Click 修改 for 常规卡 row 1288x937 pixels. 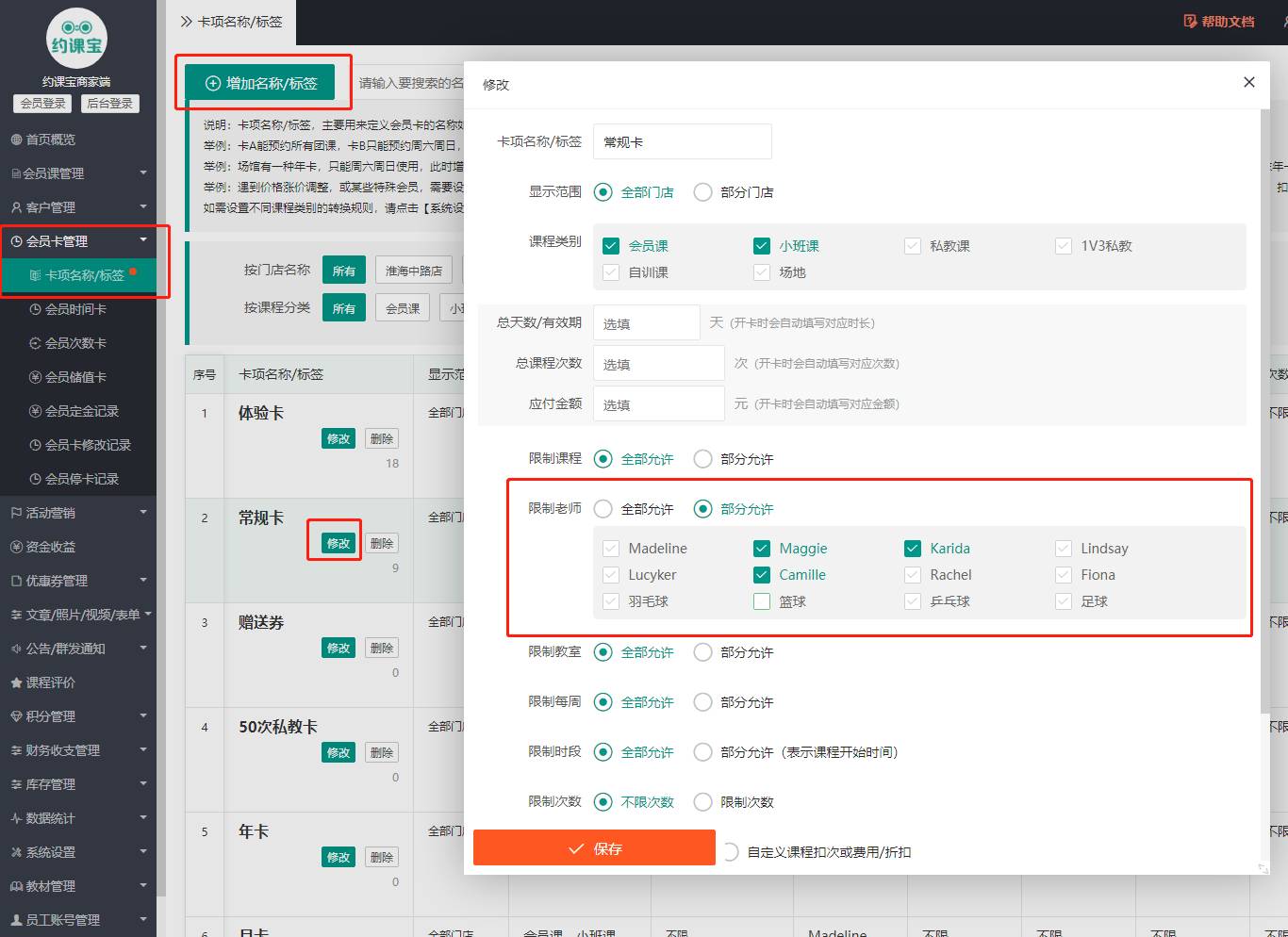(339, 543)
